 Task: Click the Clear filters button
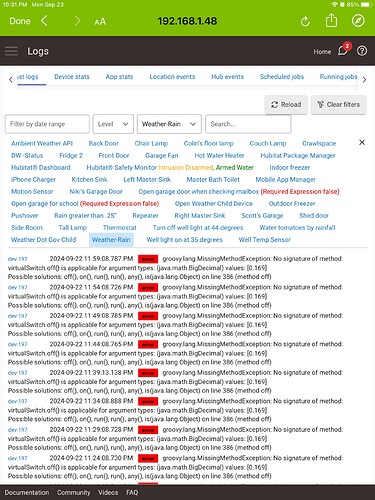coord(339,105)
